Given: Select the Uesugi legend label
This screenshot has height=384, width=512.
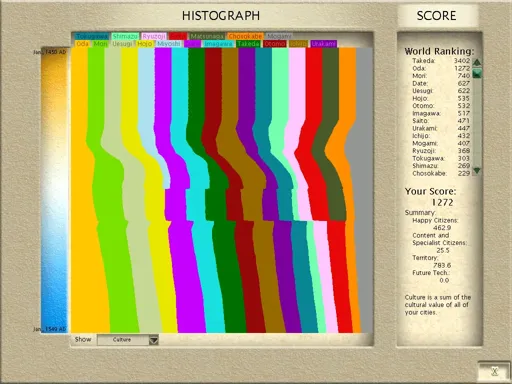Looking at the screenshot, I should pyautogui.click(x=122, y=44).
